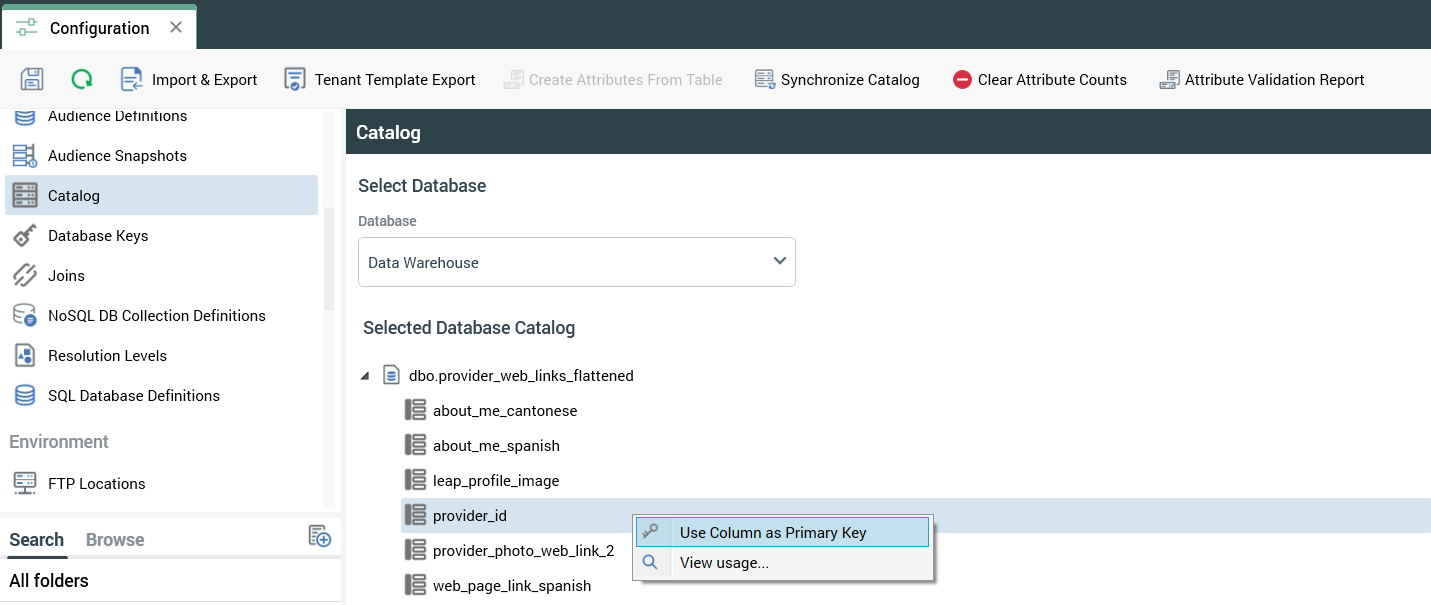Click the green Refresh icon

81,80
